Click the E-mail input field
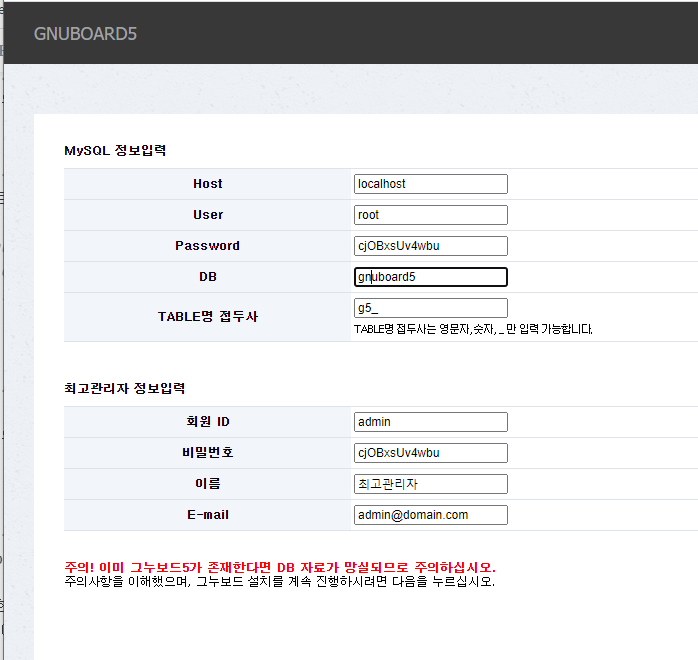 pos(430,515)
